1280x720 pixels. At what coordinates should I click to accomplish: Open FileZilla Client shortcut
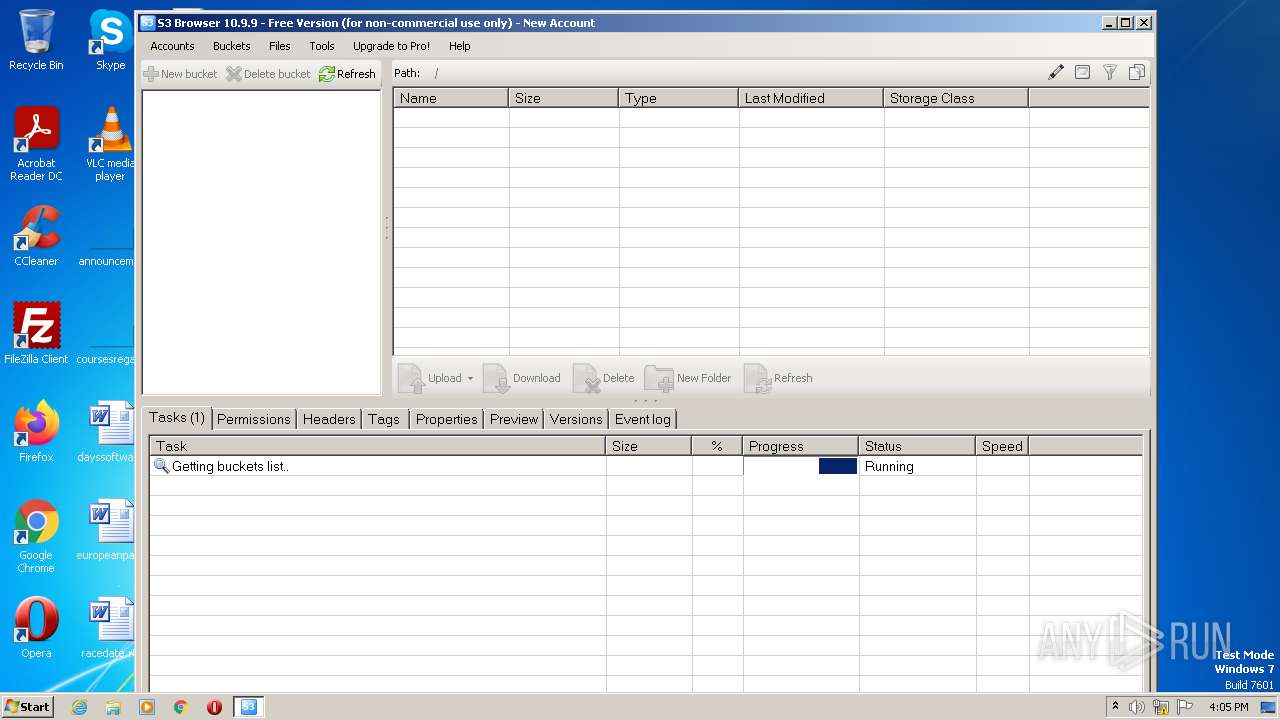click(x=36, y=334)
